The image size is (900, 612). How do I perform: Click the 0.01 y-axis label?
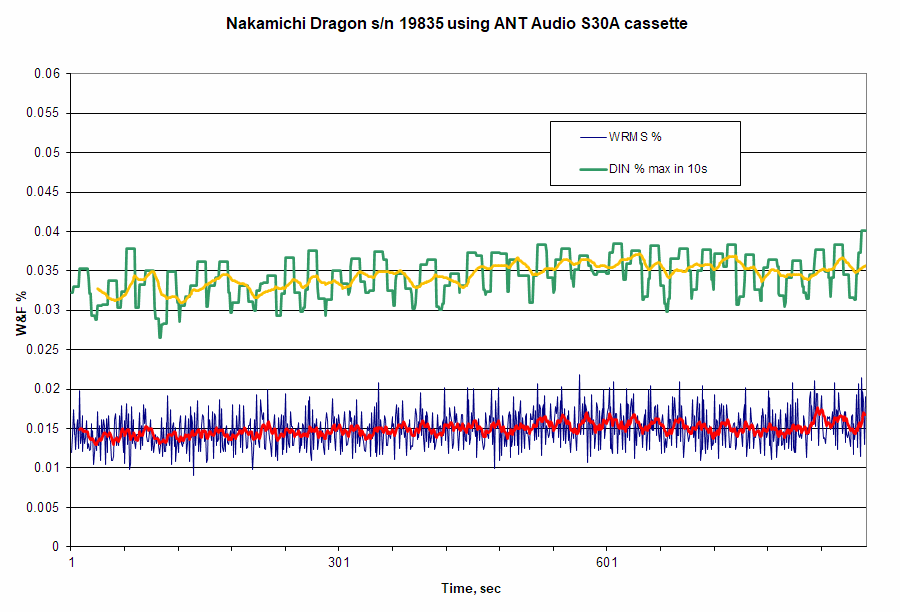pos(46,467)
